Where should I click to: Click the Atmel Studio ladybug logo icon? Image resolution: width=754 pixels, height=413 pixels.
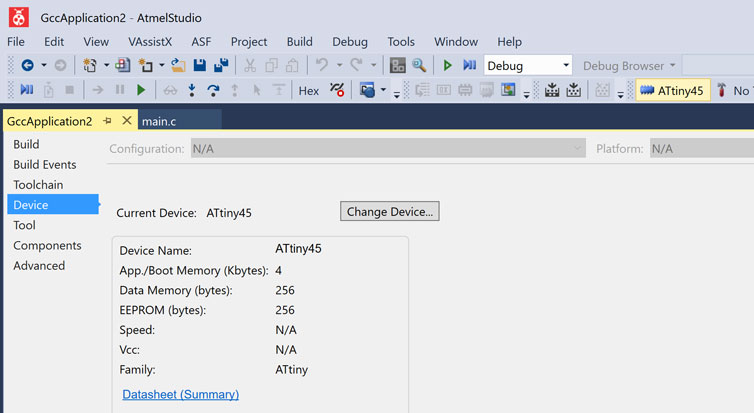(x=19, y=18)
